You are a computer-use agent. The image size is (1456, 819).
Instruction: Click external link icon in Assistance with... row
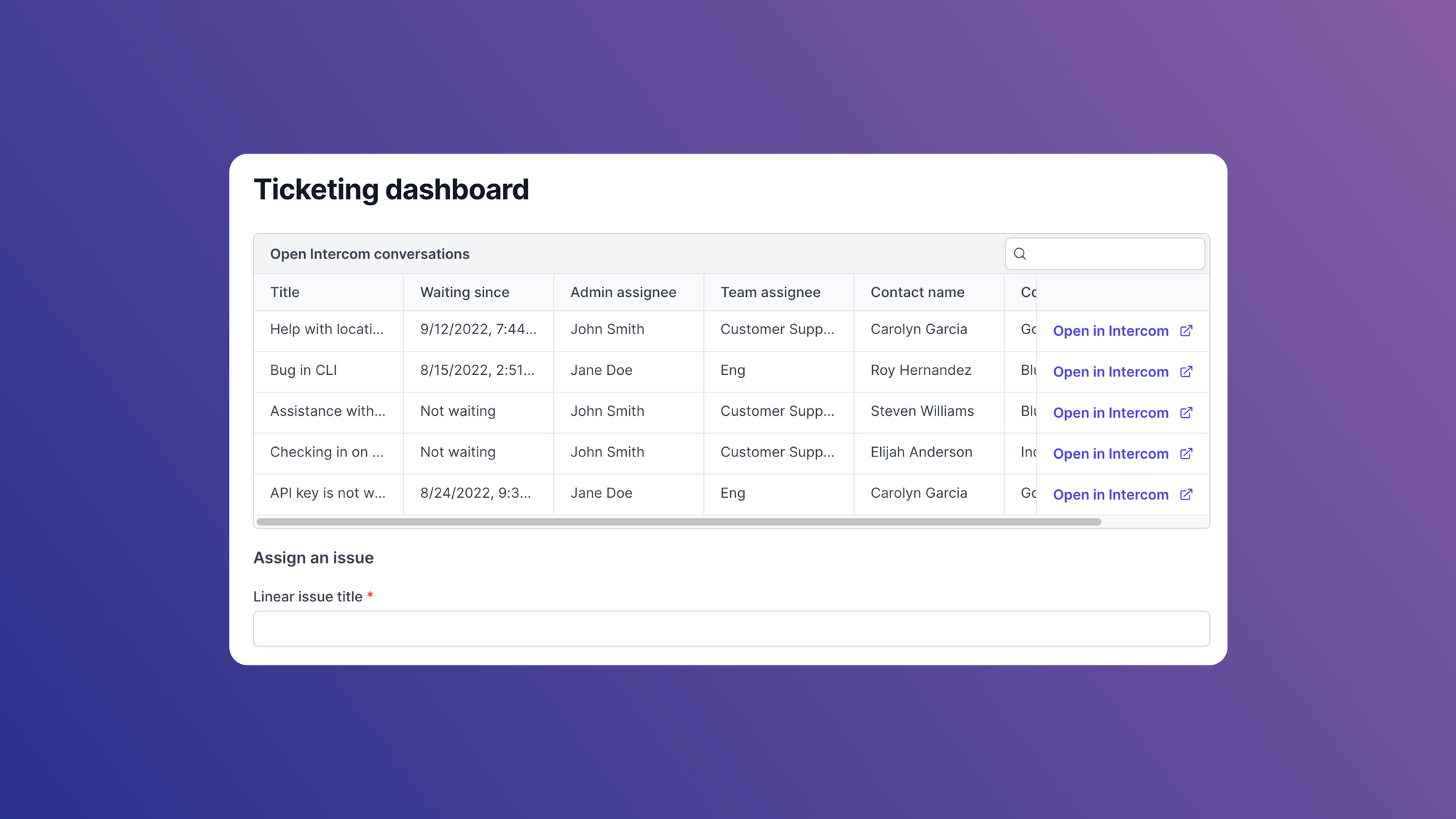(1186, 412)
